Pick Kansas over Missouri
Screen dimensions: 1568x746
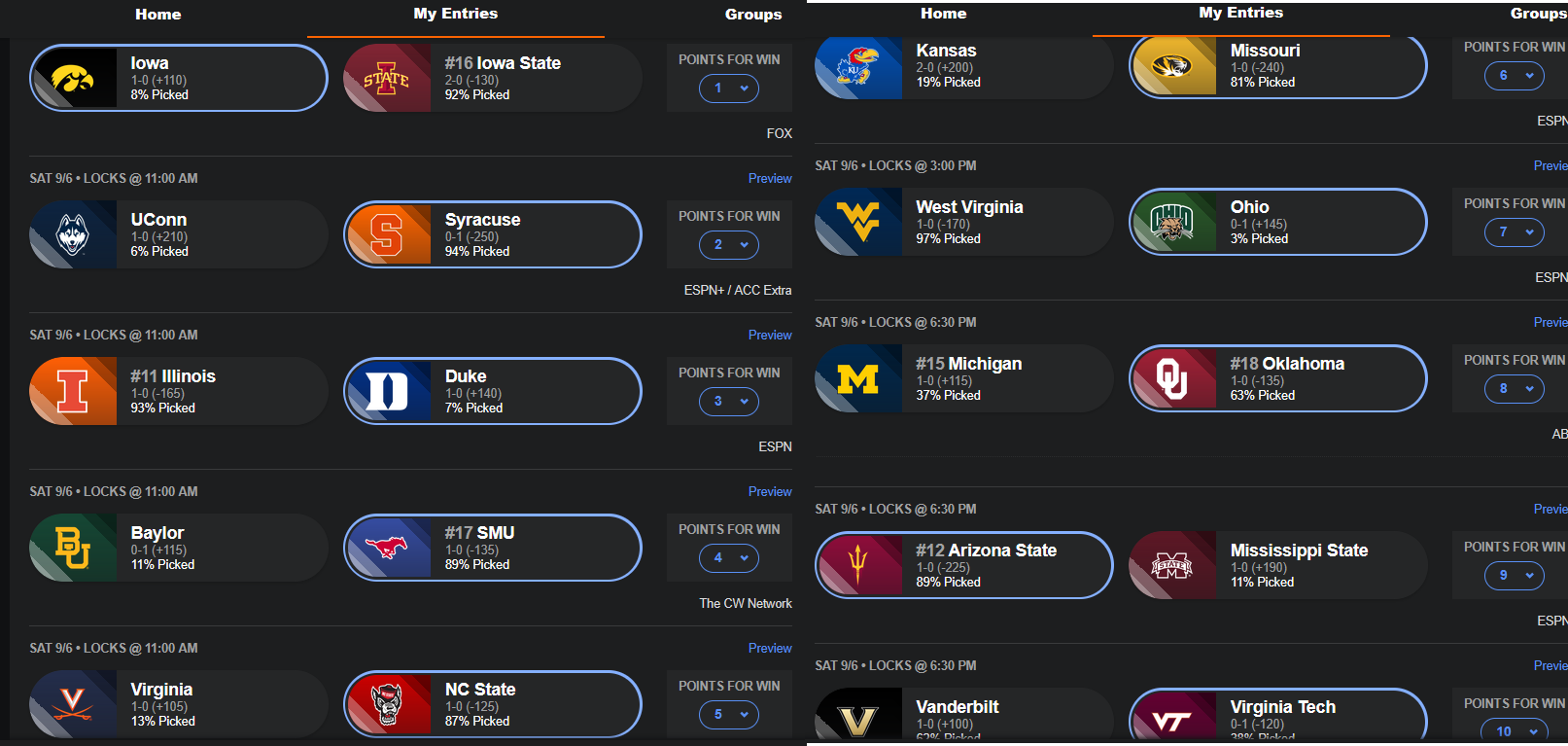[963, 66]
